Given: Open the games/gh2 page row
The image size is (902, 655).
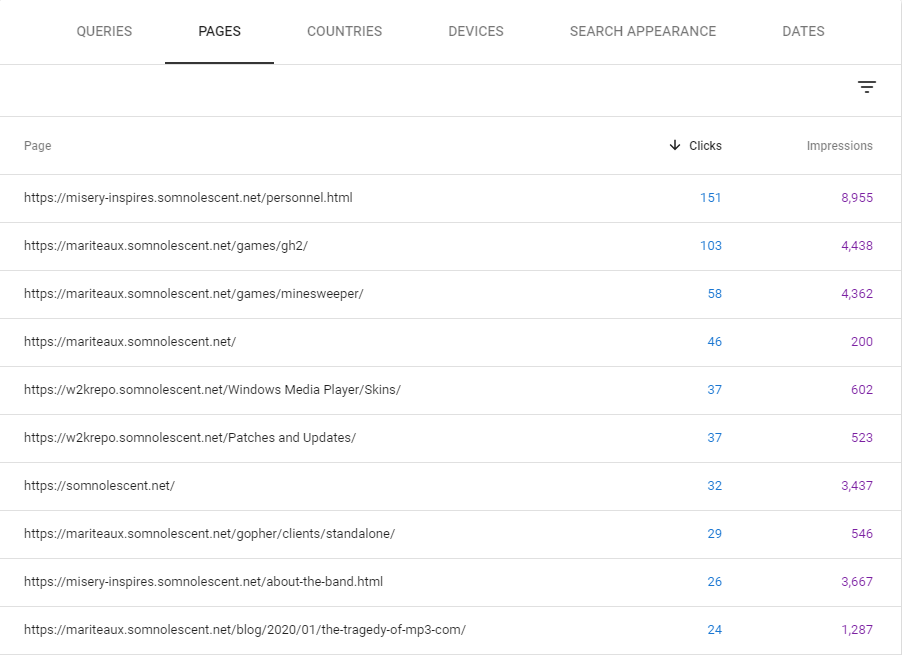Looking at the screenshot, I should [166, 246].
